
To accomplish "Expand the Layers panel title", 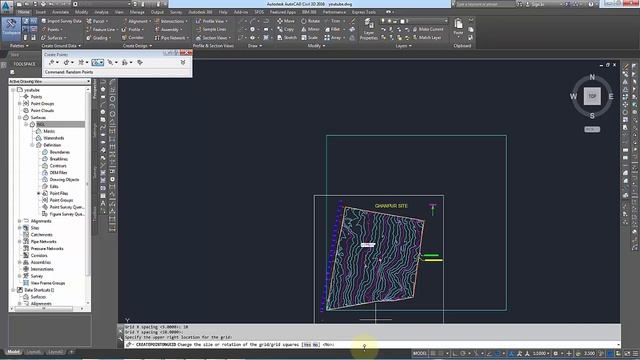I will tap(403, 46).
